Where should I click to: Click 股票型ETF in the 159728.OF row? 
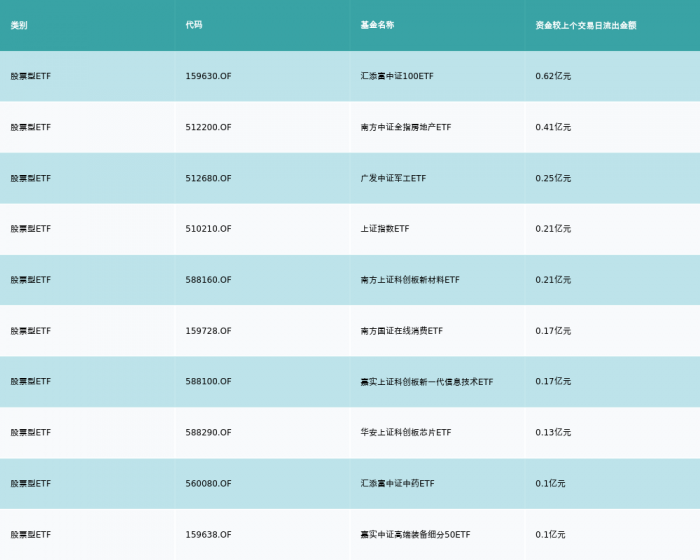coord(31,331)
